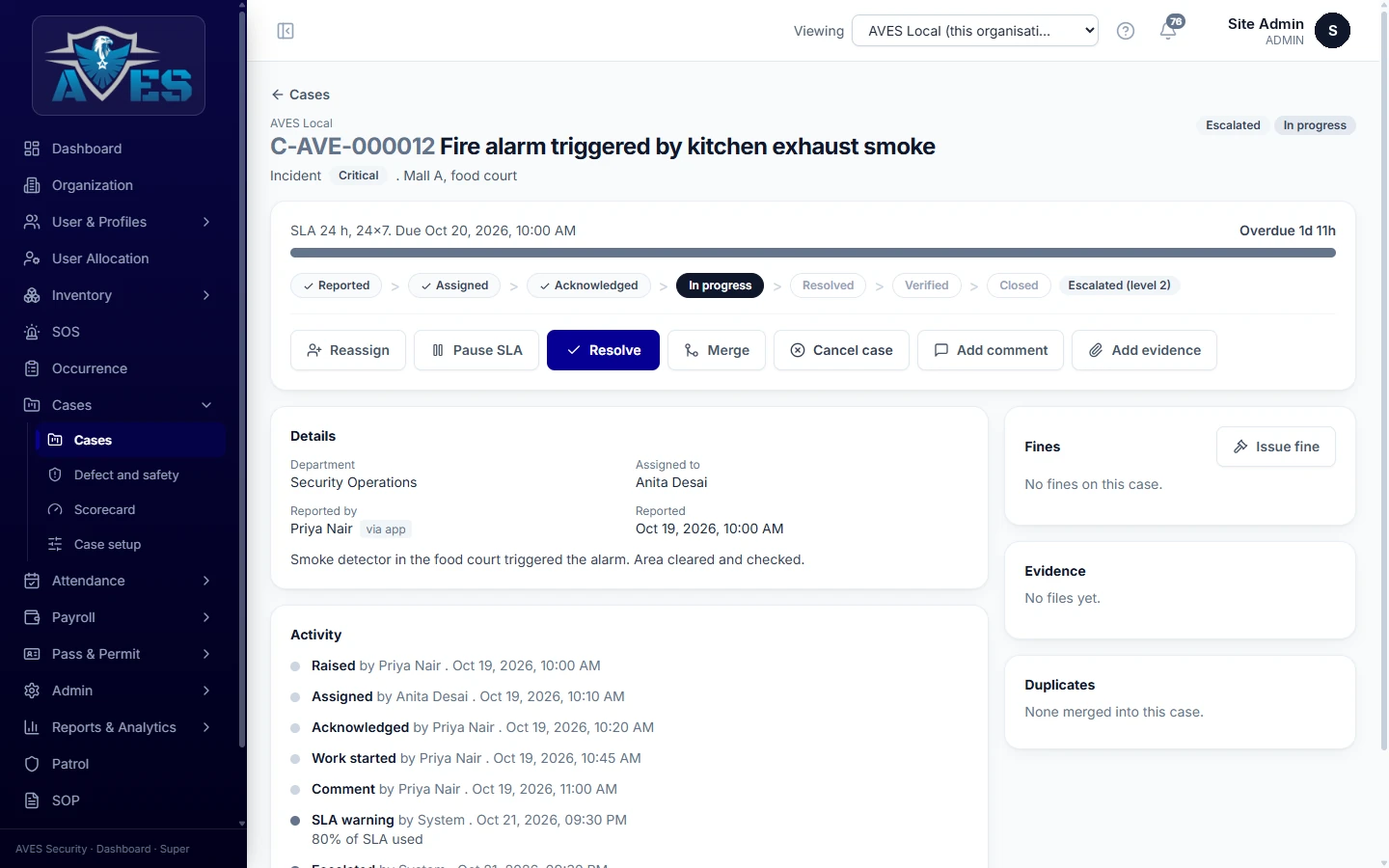Viewport: 1389px width, 868px height.
Task: Click the Occurrence clipboard icon
Action: click(x=32, y=368)
